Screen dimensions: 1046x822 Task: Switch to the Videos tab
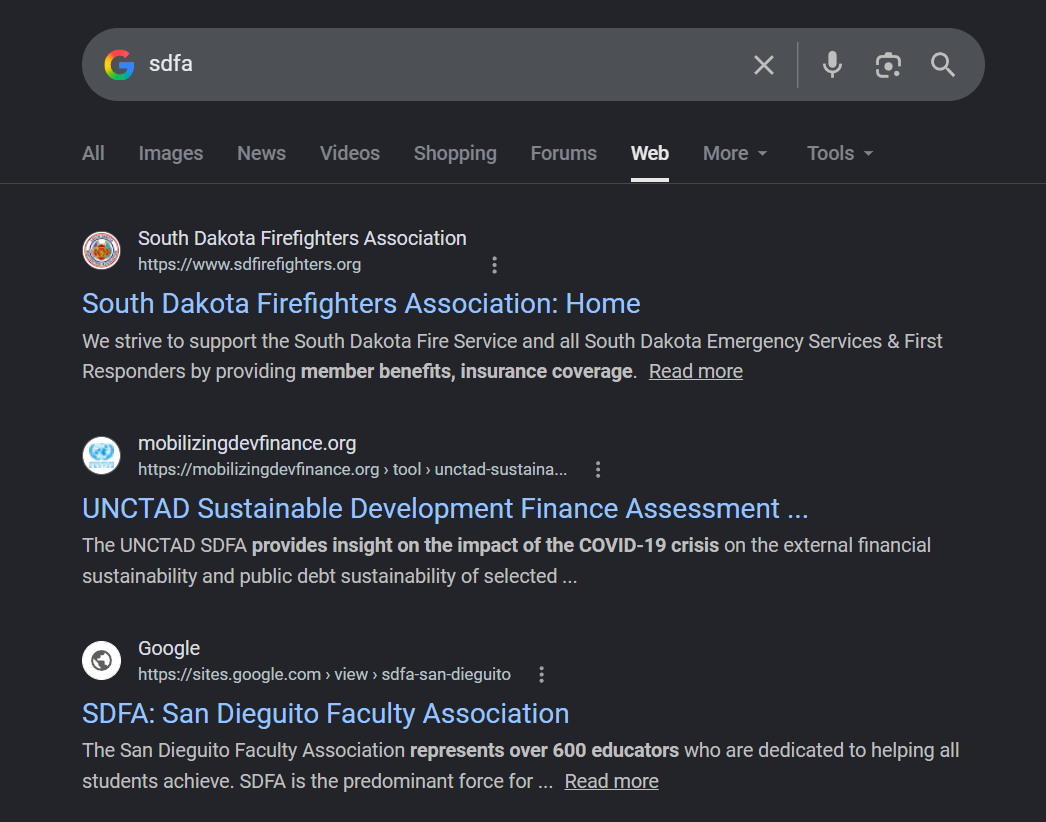(x=350, y=153)
